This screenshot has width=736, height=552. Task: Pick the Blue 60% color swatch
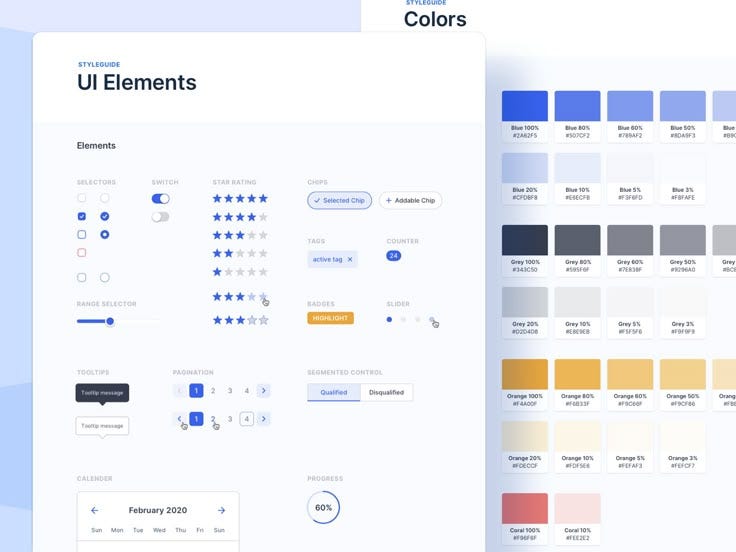pyautogui.click(x=630, y=106)
